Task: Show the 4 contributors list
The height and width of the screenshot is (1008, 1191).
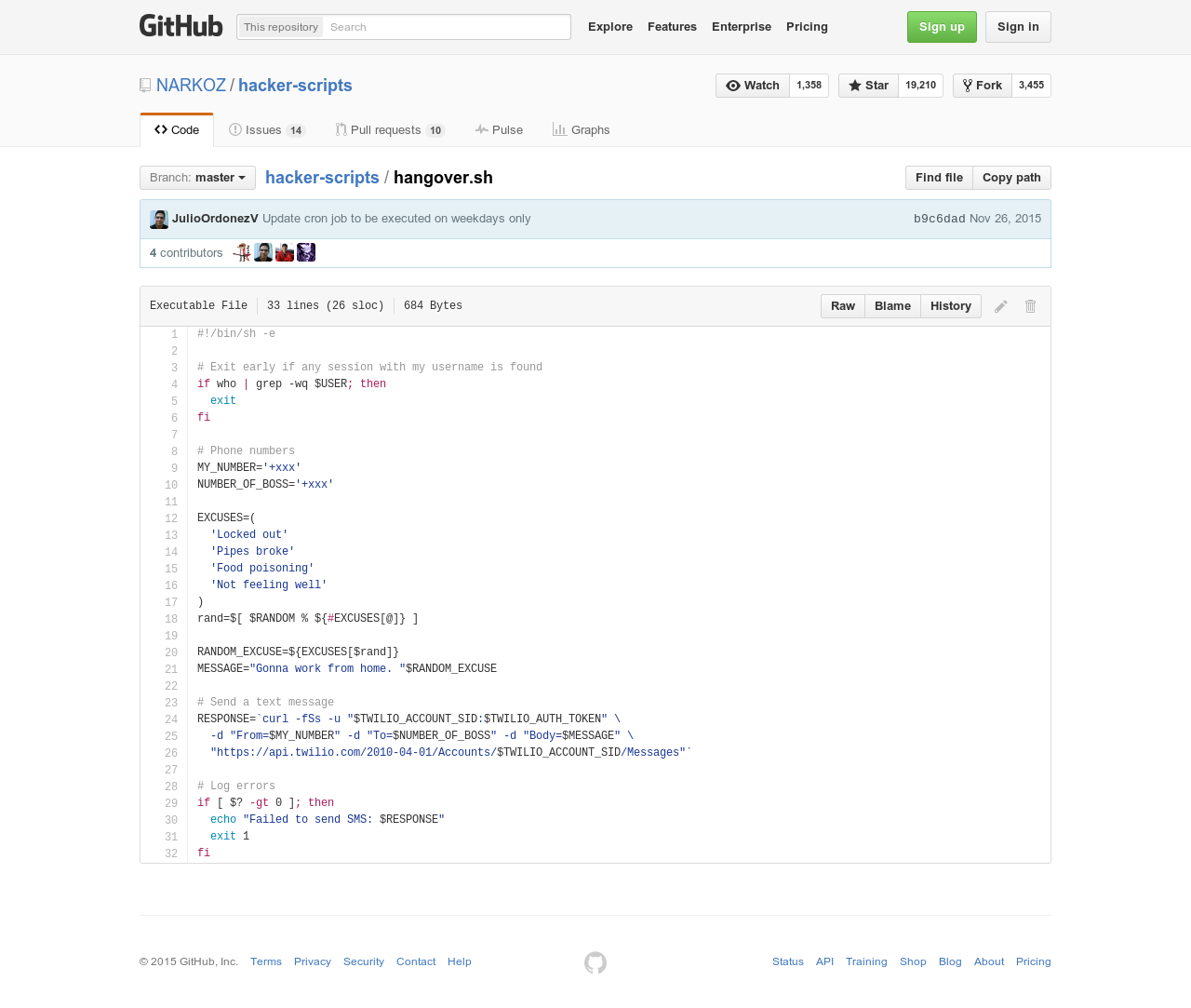Action: tap(186, 253)
